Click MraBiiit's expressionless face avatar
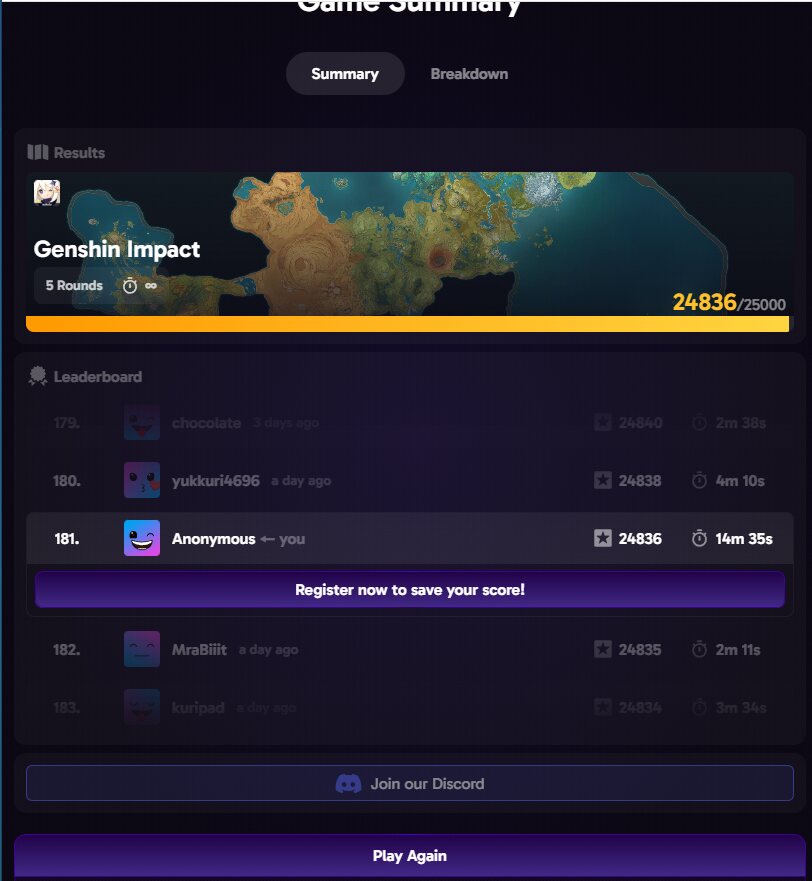The height and width of the screenshot is (881, 812). (142, 649)
